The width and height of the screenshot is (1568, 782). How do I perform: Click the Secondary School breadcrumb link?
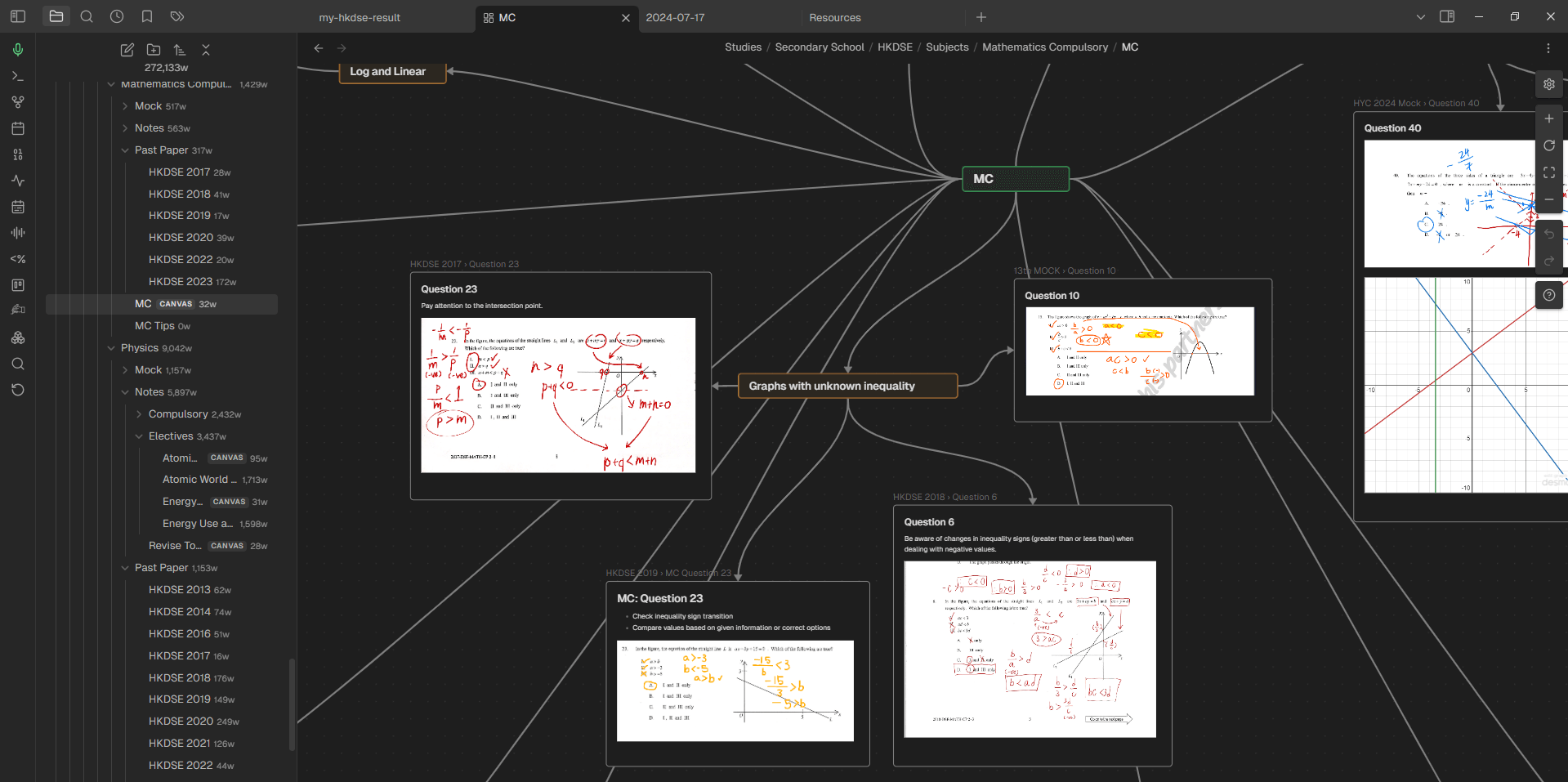pyautogui.click(x=819, y=47)
